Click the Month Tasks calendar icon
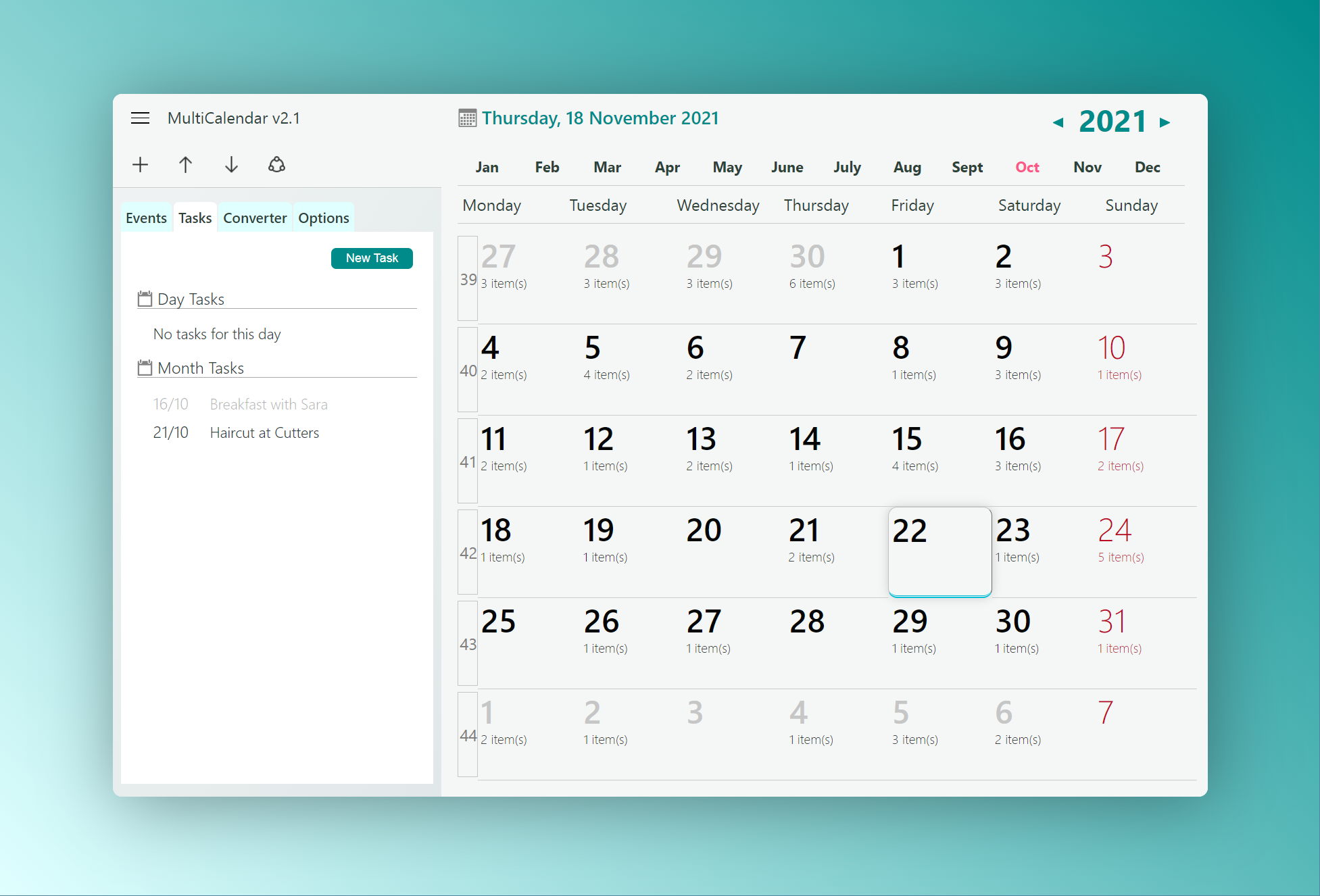 pos(145,368)
